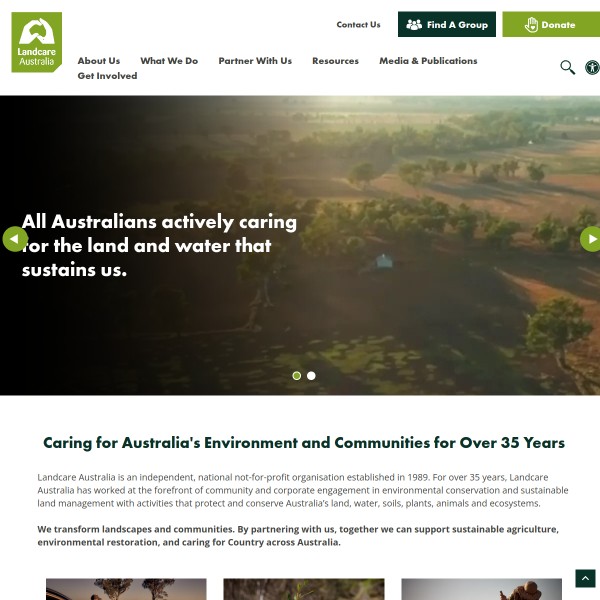Click the hero banner headline text
The height and width of the screenshot is (600, 600).
tap(160, 245)
